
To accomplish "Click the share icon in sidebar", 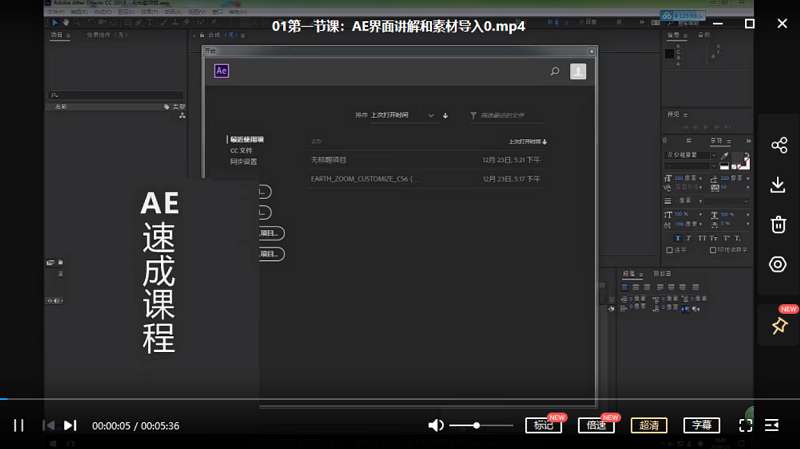I will coord(778,146).
